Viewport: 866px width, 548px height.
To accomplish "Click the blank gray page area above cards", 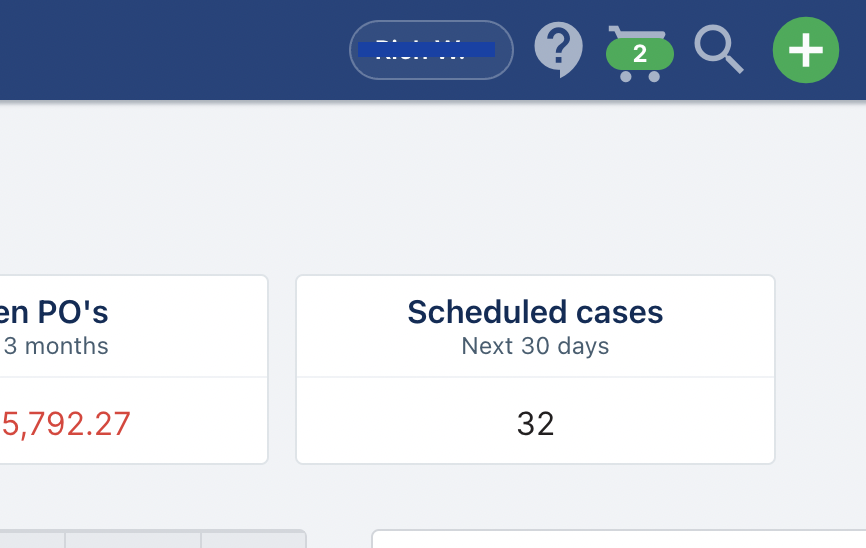I will click(x=433, y=188).
